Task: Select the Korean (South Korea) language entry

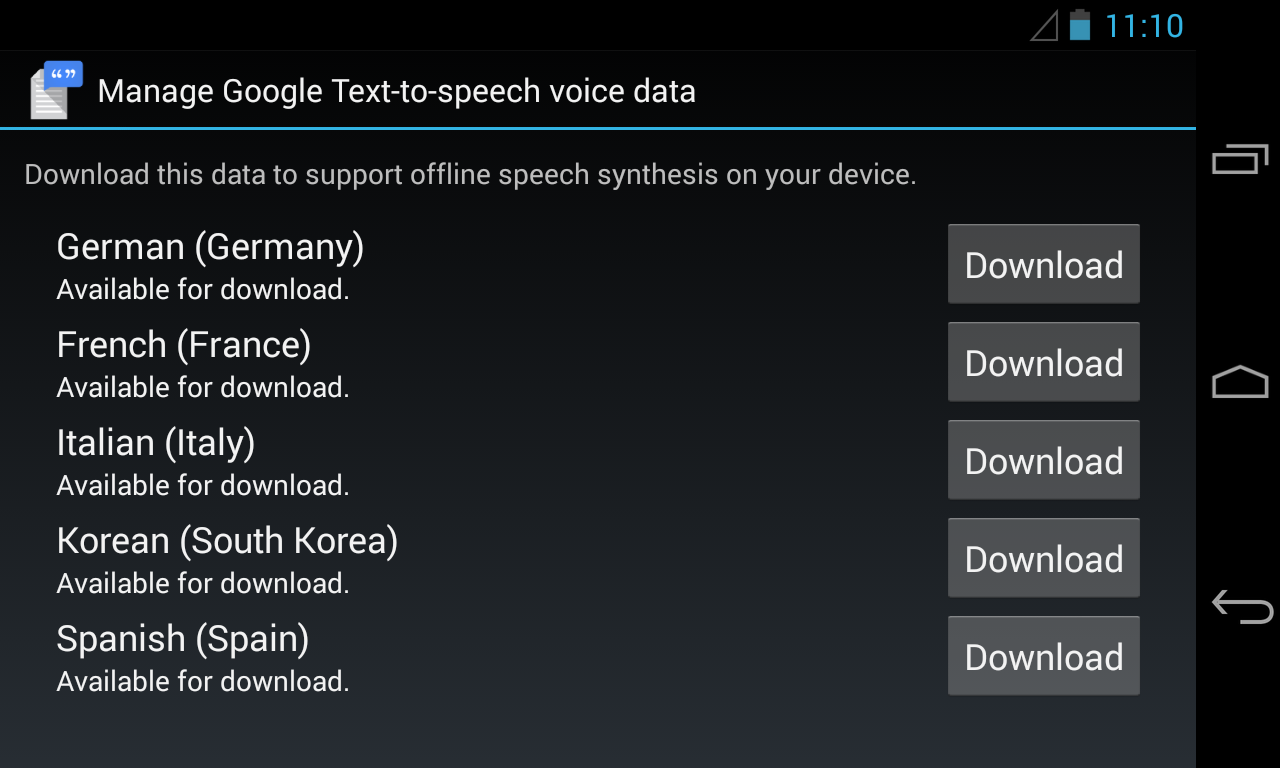Action: 227,541
